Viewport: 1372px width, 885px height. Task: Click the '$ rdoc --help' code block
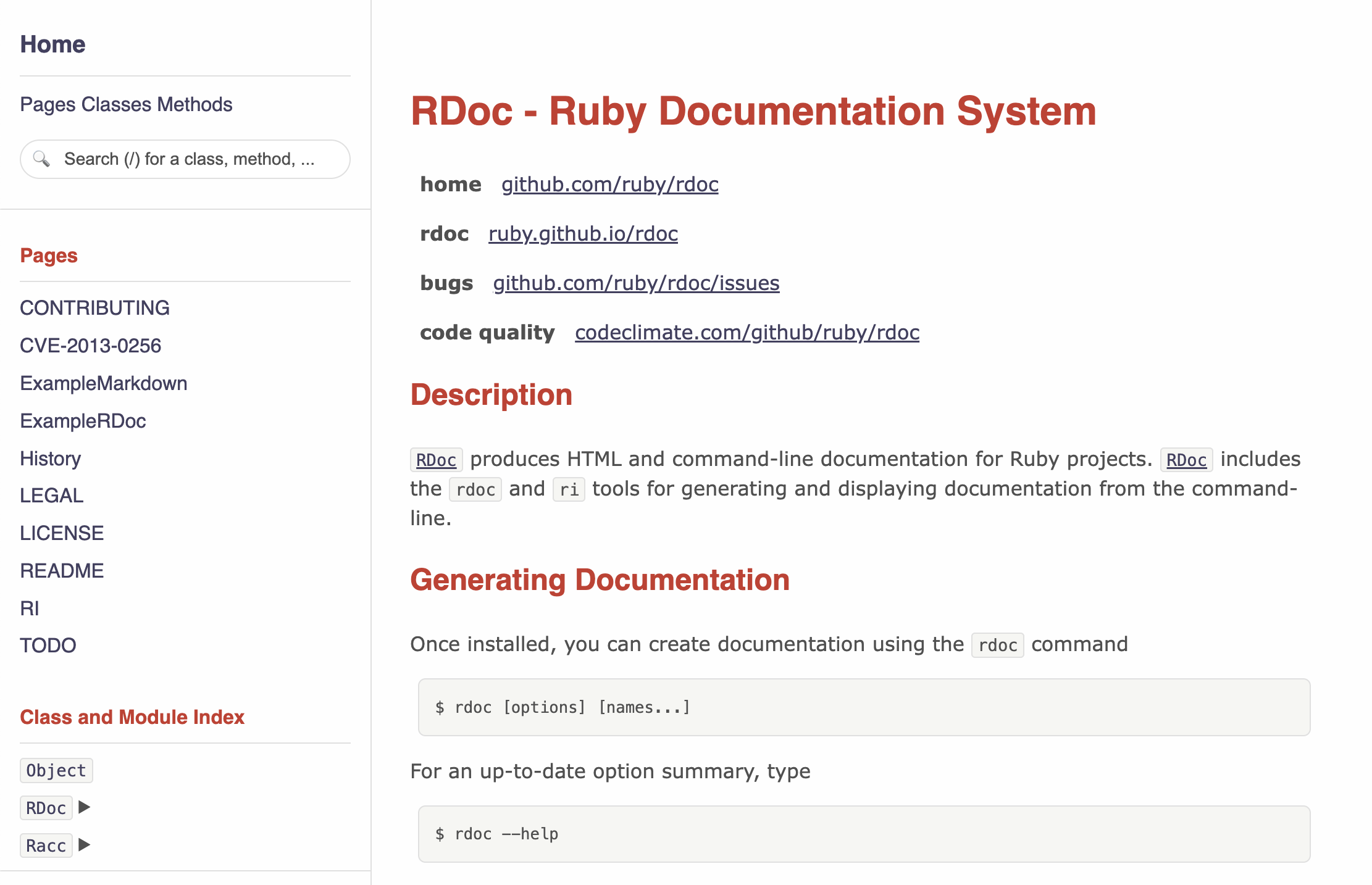pos(864,834)
